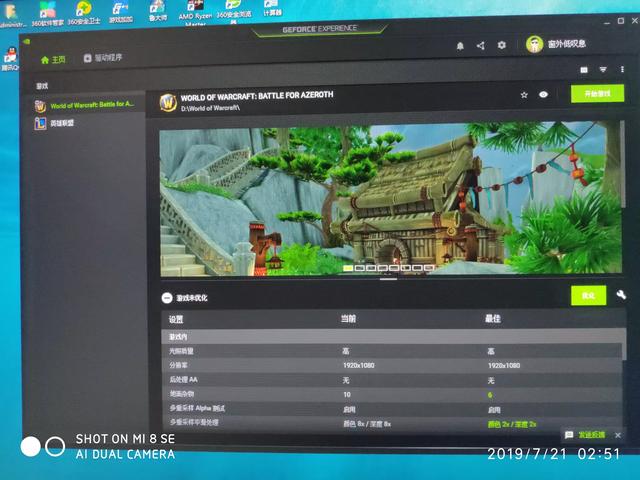Click the World of Warcraft game logo icon
Viewport: 640px width, 480px height.
click(x=169, y=101)
